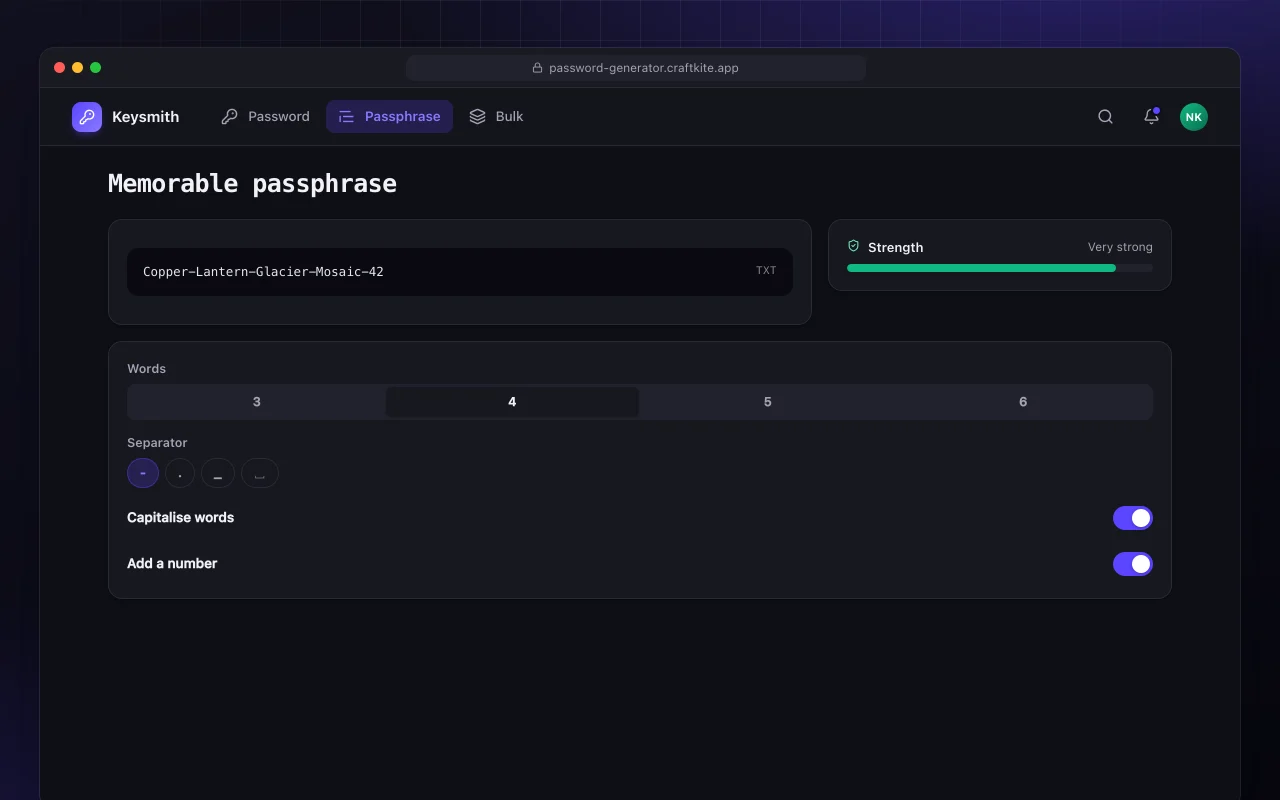The image size is (1280, 800).
Task: Click the green strength progress bar
Action: click(x=981, y=268)
